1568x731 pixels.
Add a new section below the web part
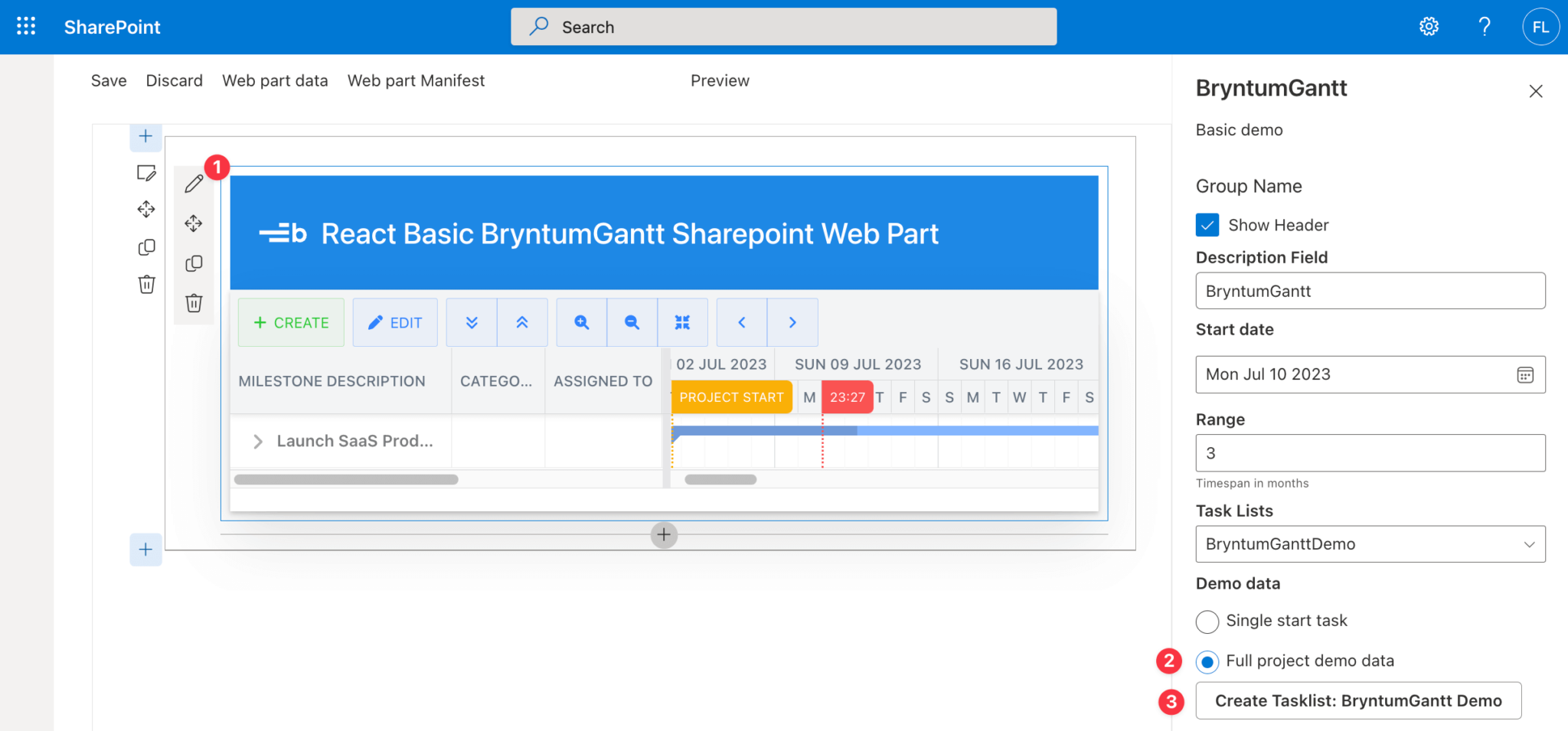(x=145, y=550)
